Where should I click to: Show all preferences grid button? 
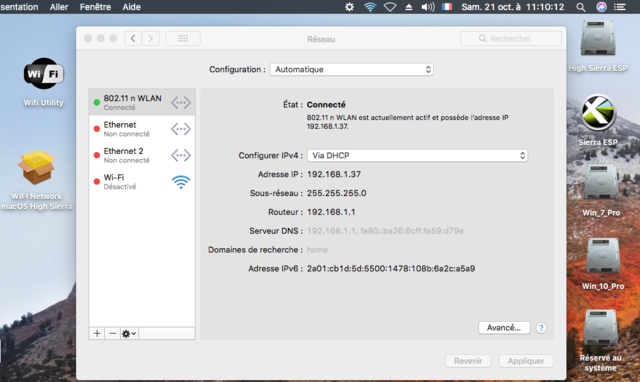click(183, 38)
